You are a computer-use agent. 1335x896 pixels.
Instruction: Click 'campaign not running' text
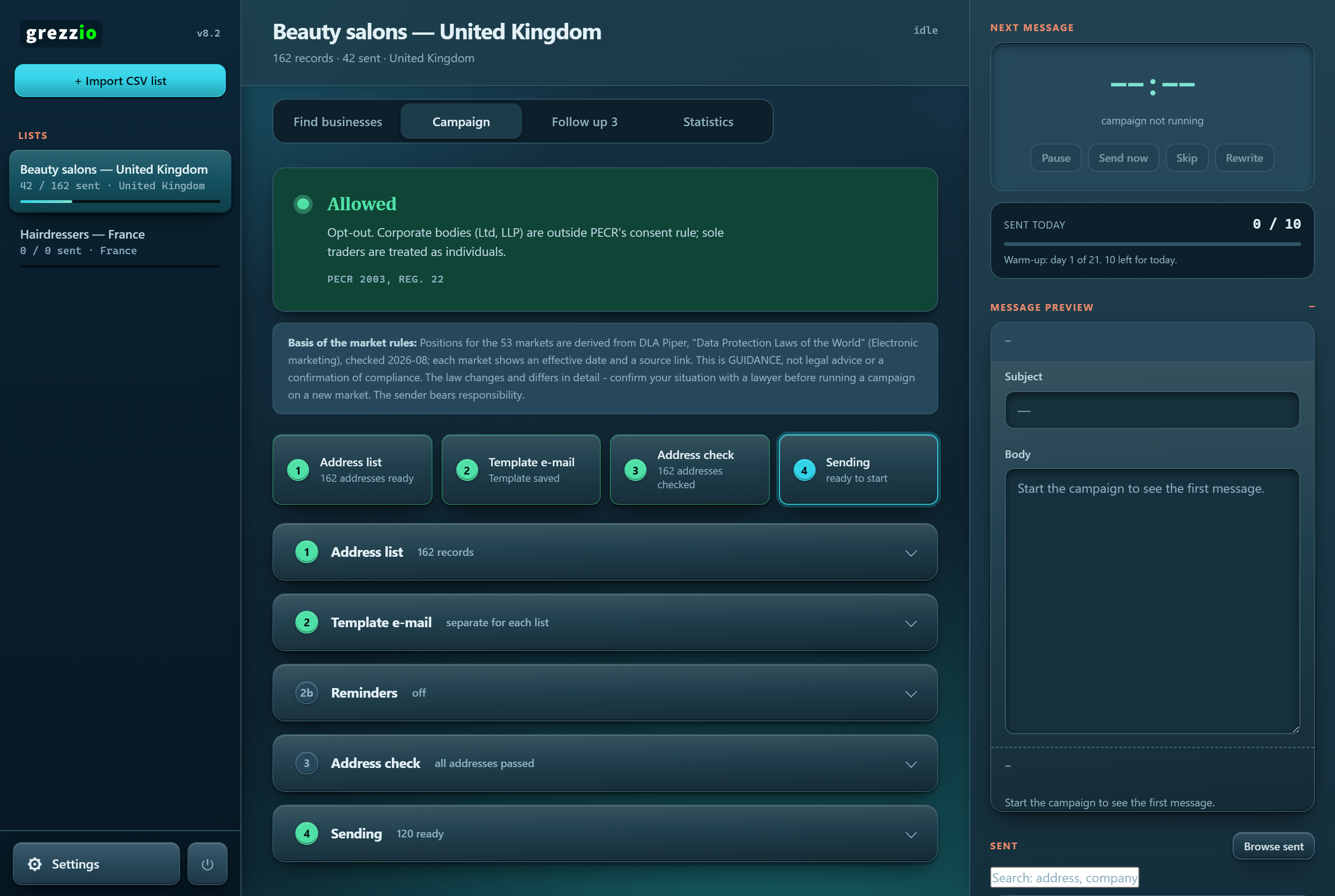coord(1152,121)
